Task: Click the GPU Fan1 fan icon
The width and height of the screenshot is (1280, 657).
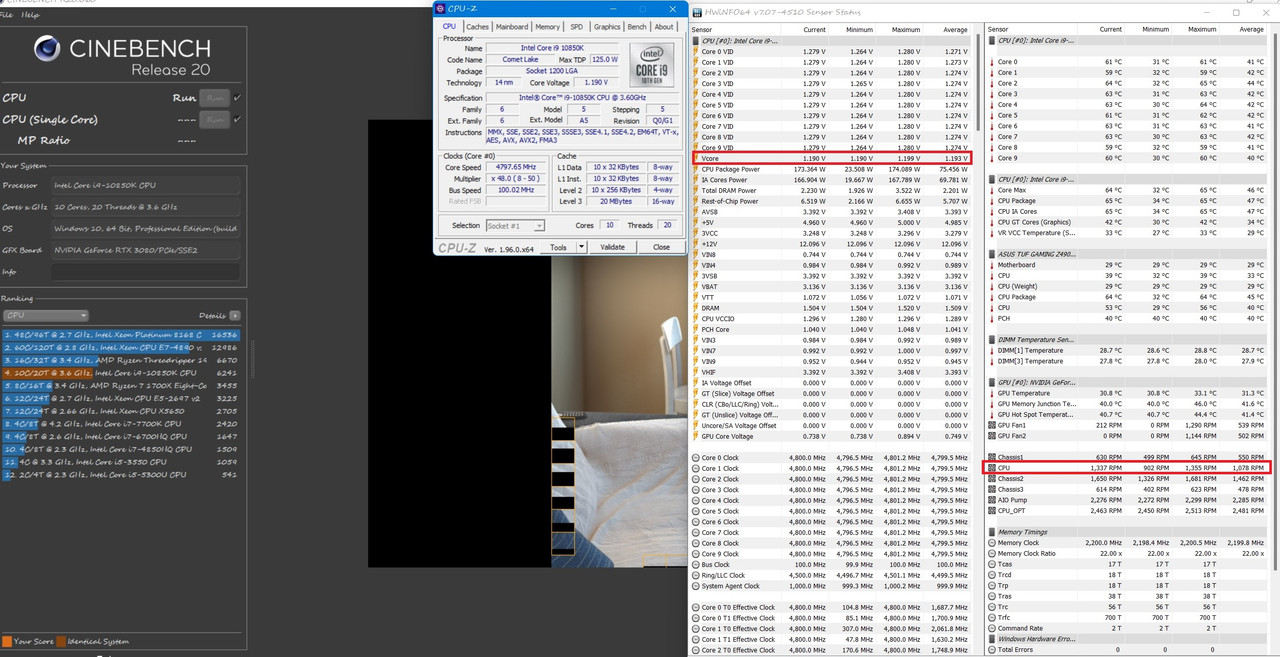Action: pos(991,426)
